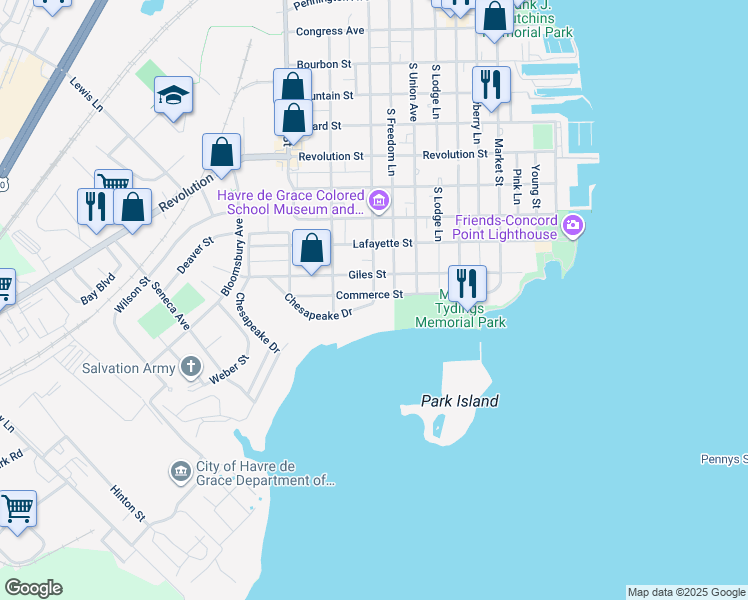Select the shopping bag marker on Revolution St

coord(221,153)
